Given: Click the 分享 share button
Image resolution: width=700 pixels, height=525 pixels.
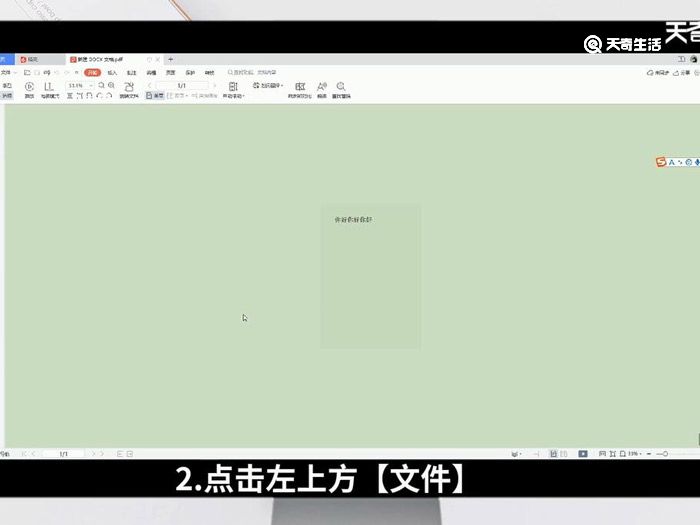Looking at the screenshot, I should (682, 73).
